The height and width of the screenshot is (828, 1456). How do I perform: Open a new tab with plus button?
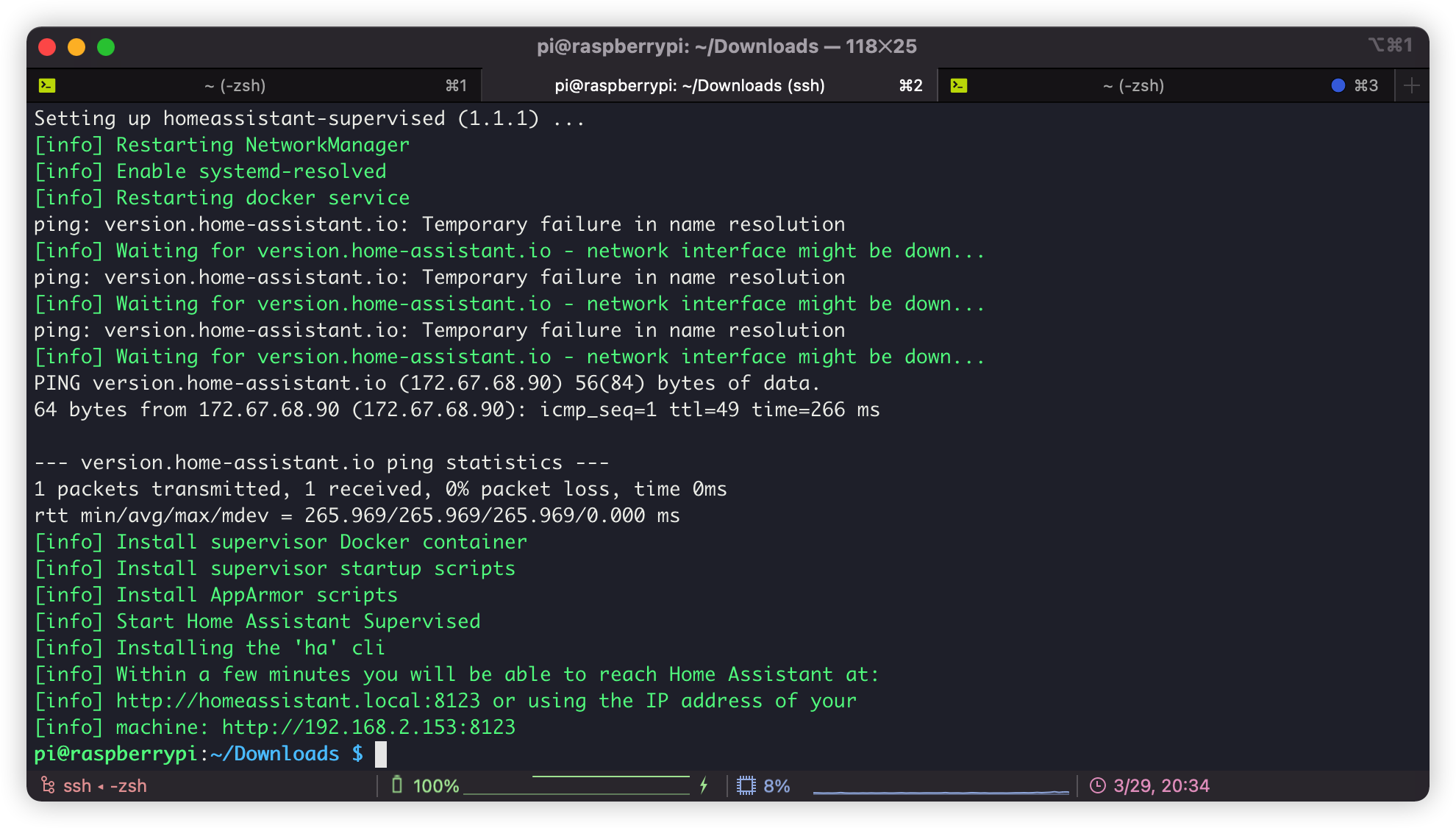tap(1411, 85)
